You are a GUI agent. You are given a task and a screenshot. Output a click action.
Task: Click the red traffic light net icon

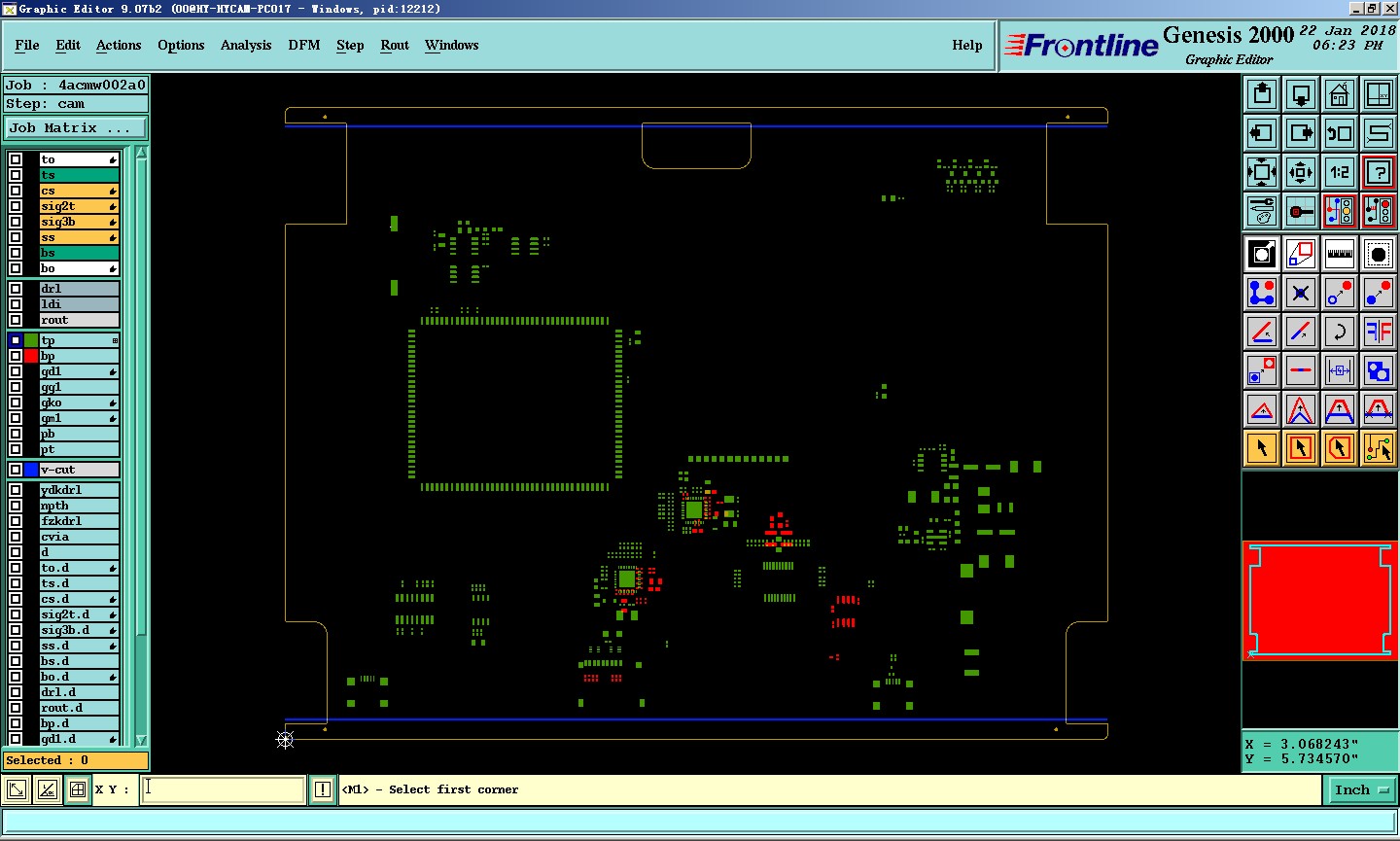coord(1379,211)
